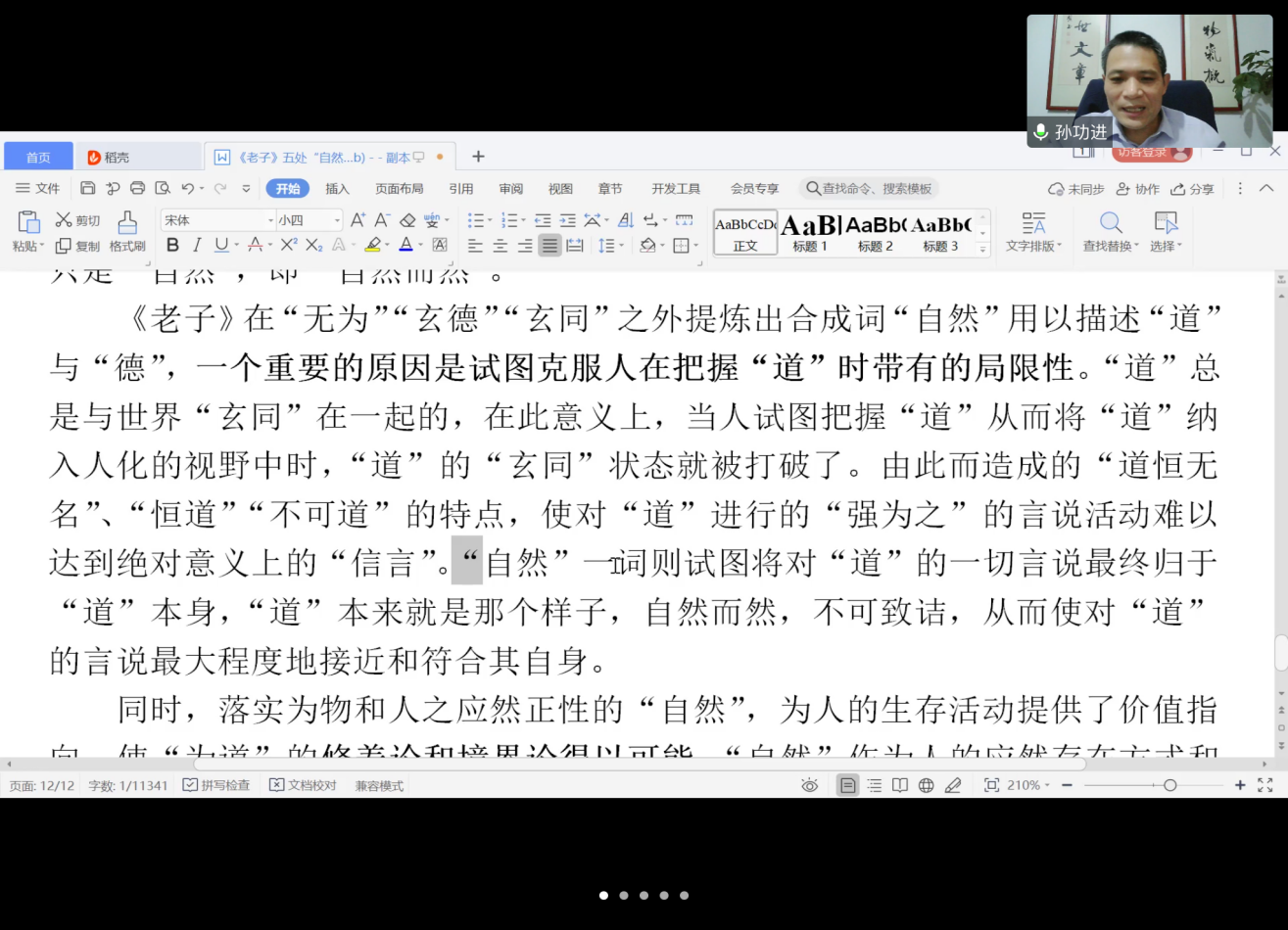Switch to the Review (审阅) tab
Viewport: 1288px width, 930px height.
(x=510, y=188)
